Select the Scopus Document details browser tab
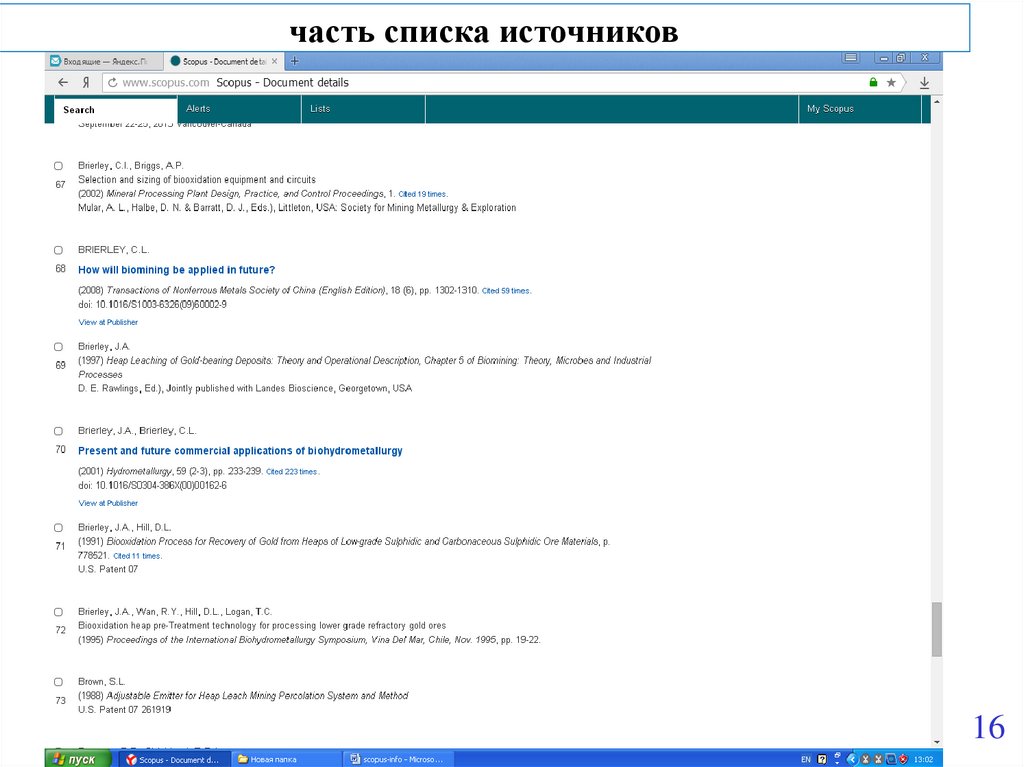Image resolution: width=1024 pixels, height=767 pixels. coord(223,61)
